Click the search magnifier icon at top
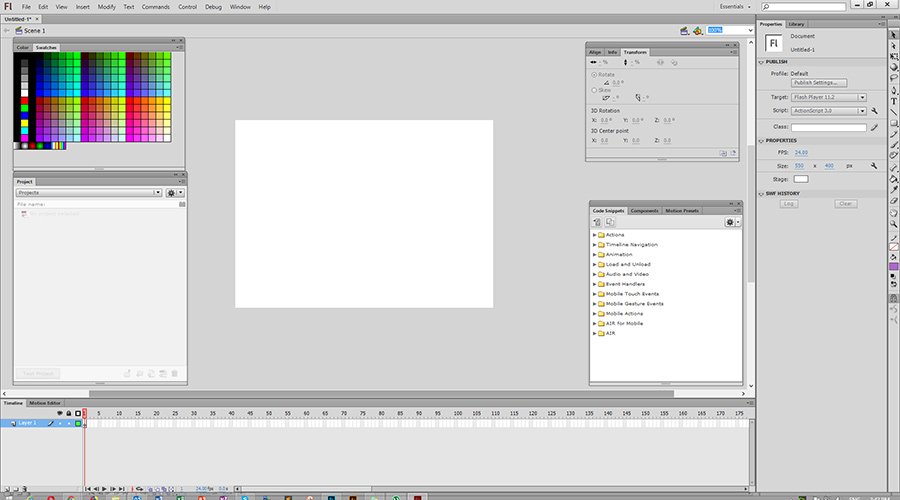Screen dimensions: 900x500 [x=766, y=7]
